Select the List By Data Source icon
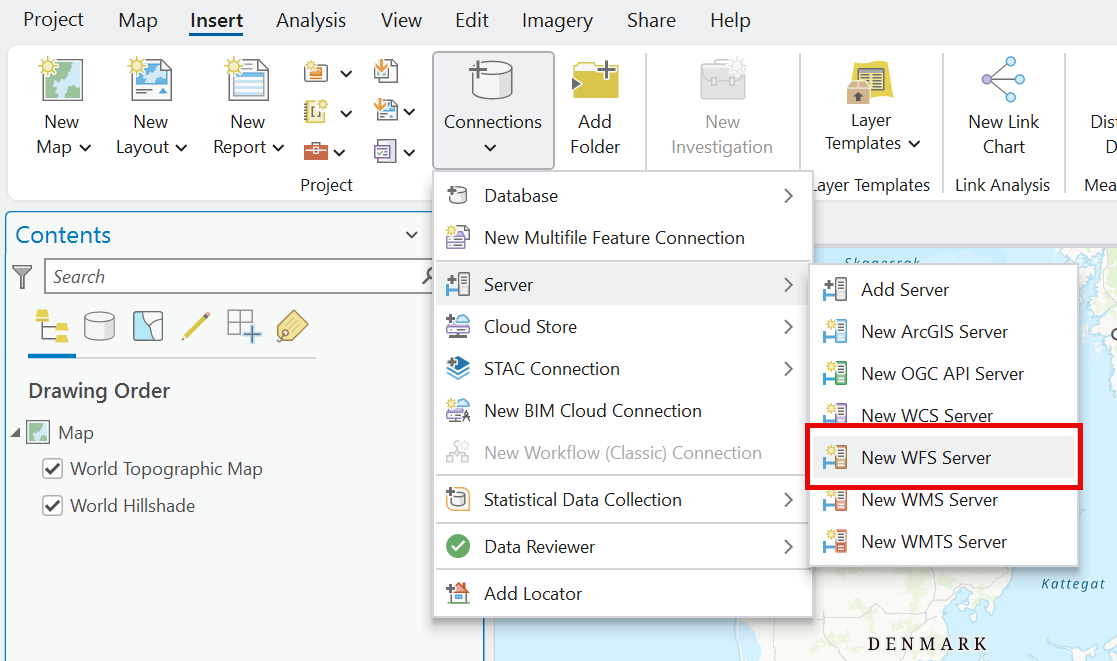The width and height of the screenshot is (1117, 661). pyautogui.click(x=99, y=326)
